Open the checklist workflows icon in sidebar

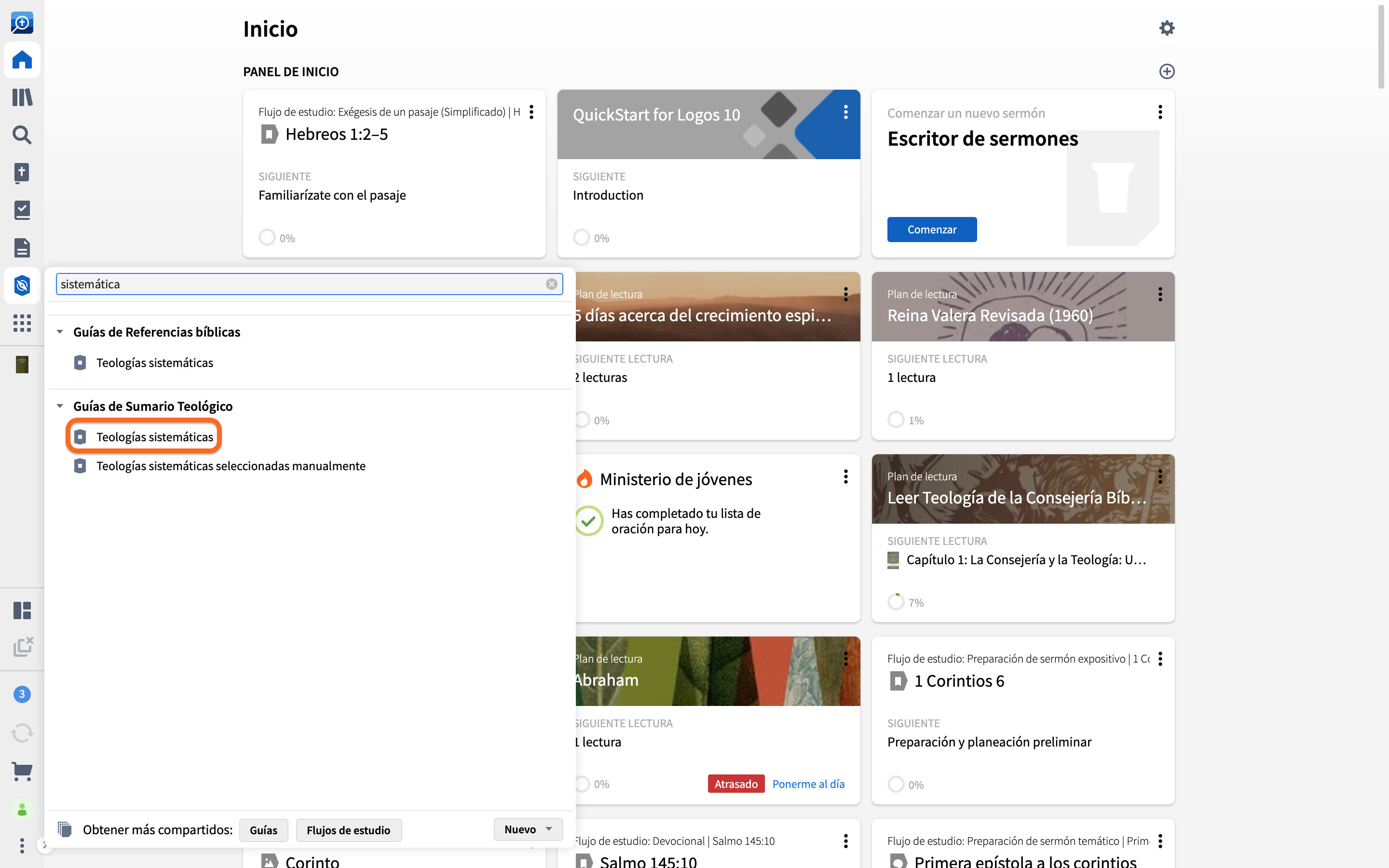(x=22, y=210)
